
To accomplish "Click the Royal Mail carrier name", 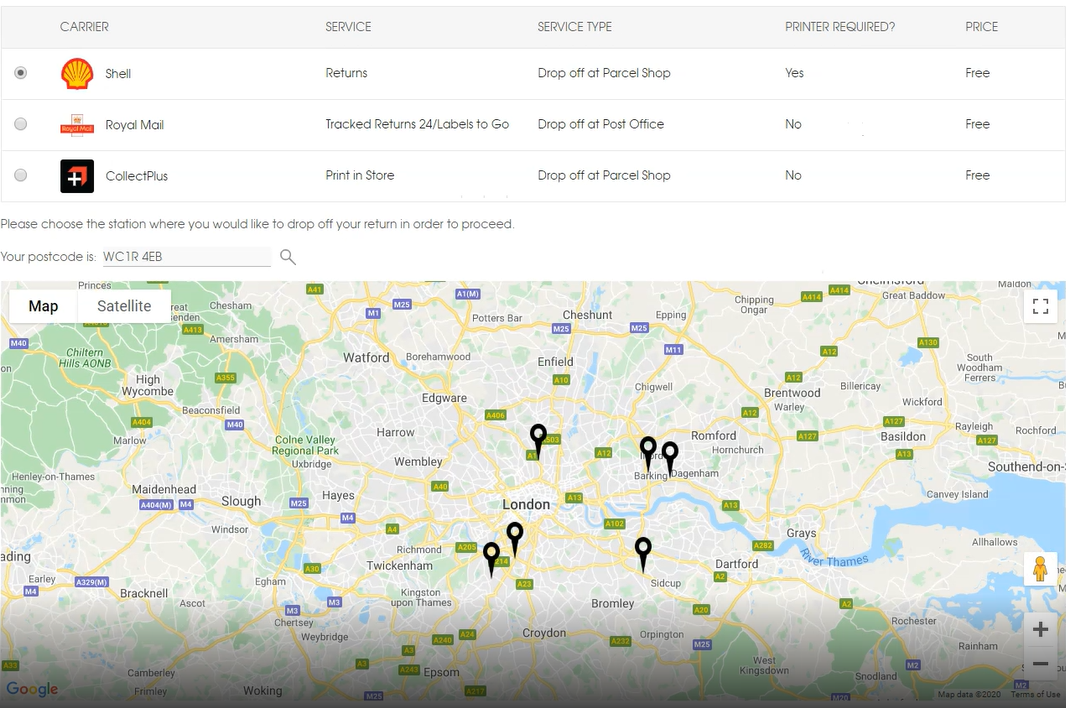I will (135, 125).
